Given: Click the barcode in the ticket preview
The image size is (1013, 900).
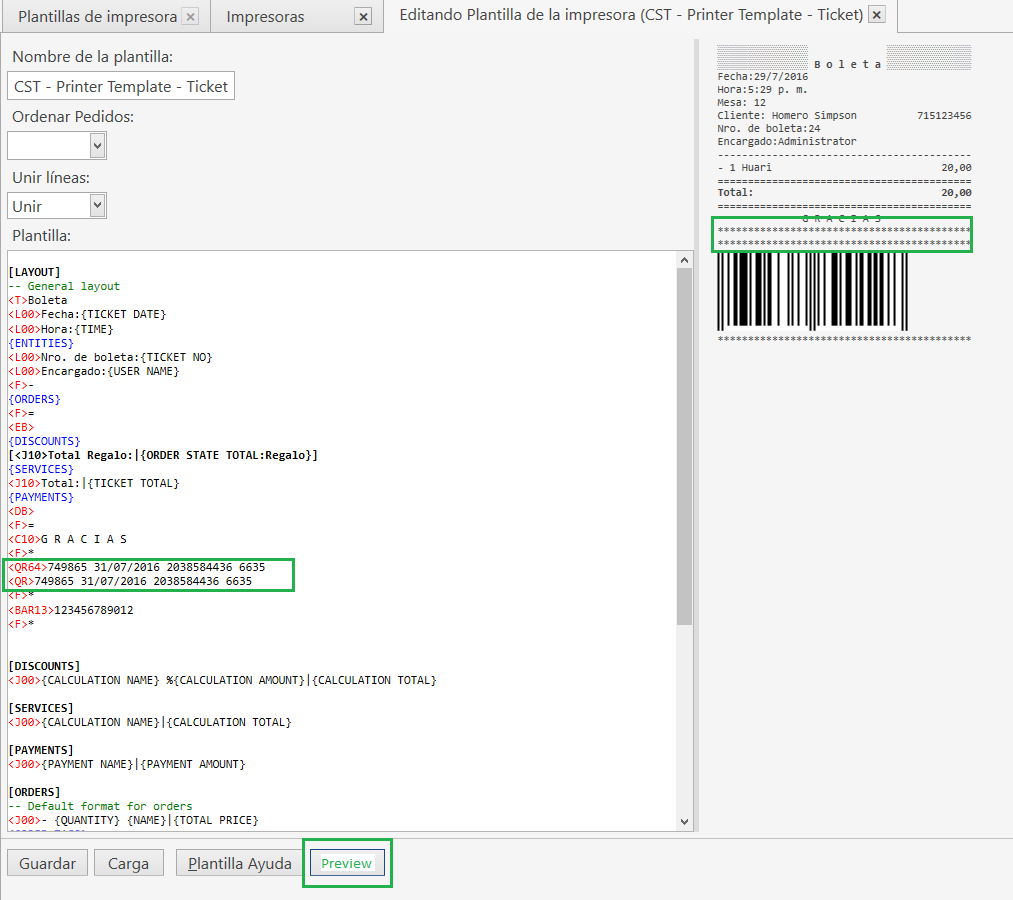Looking at the screenshot, I should click(812, 291).
